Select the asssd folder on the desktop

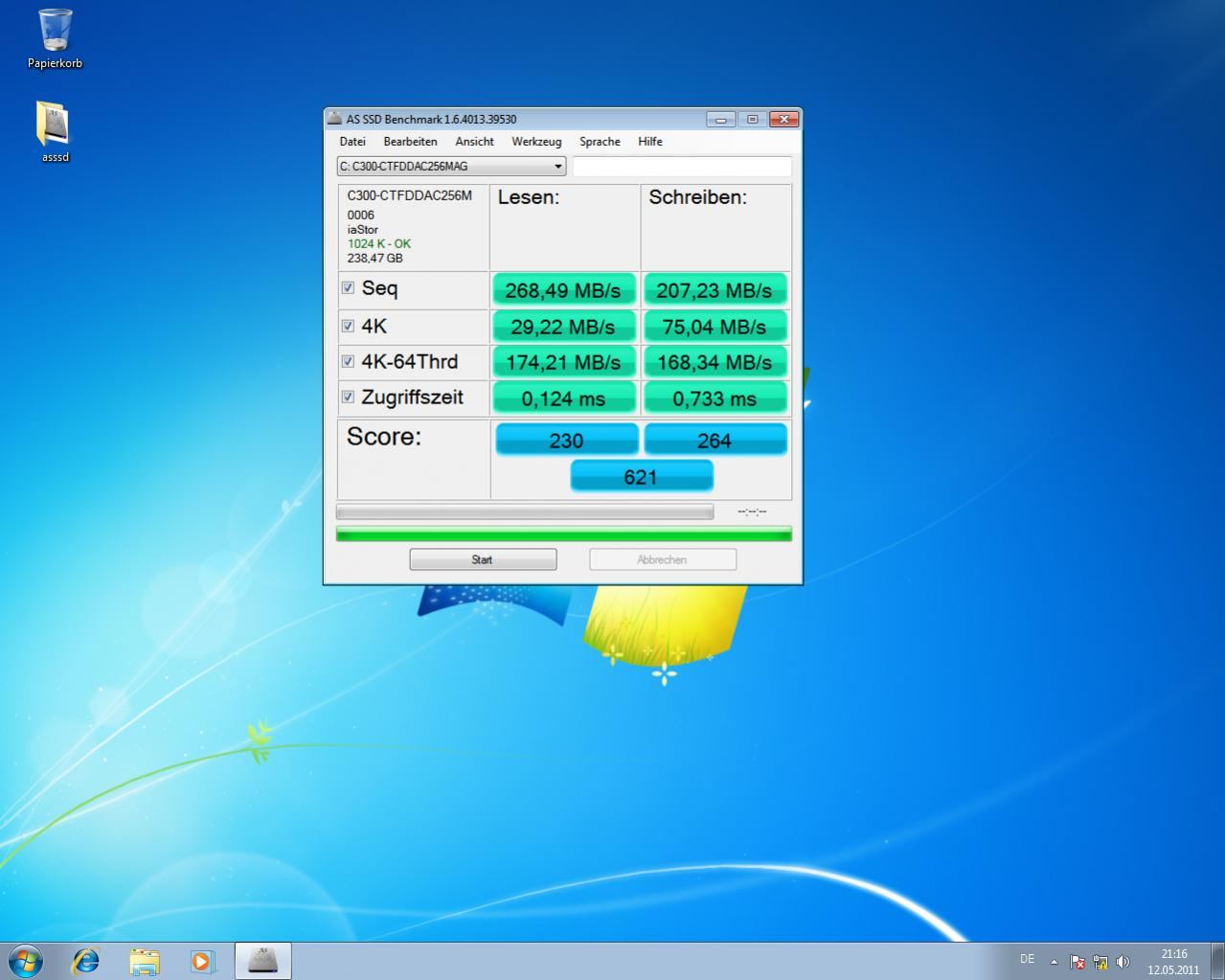click(x=55, y=131)
